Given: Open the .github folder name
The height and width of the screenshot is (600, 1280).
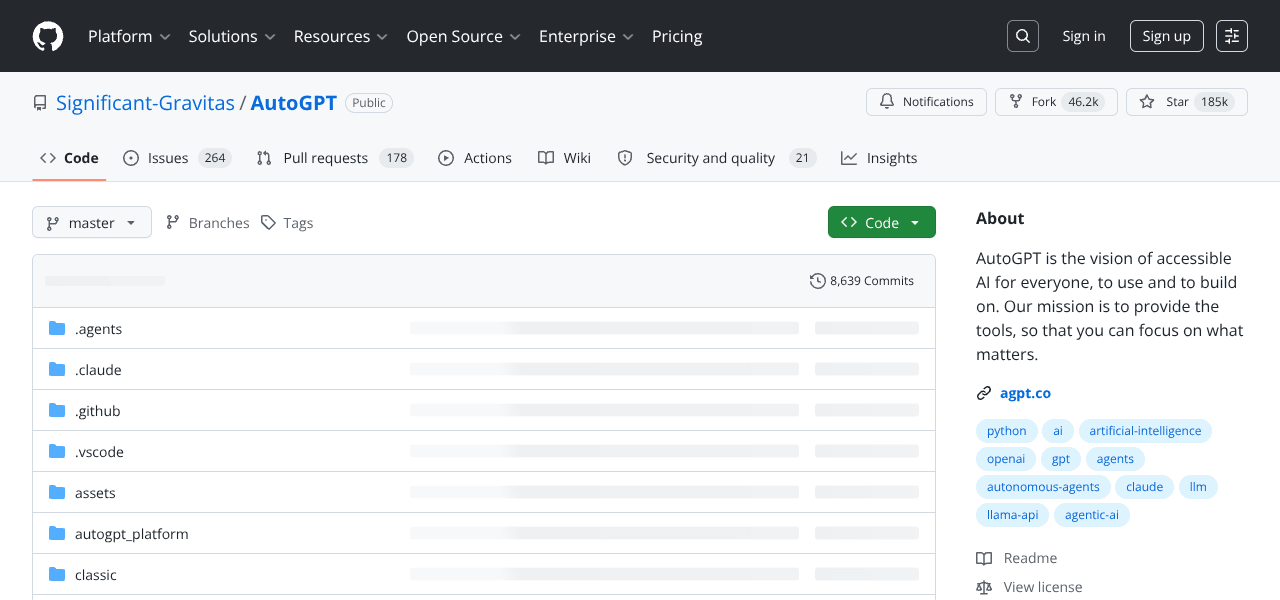Looking at the screenshot, I should pyautogui.click(x=97, y=411).
